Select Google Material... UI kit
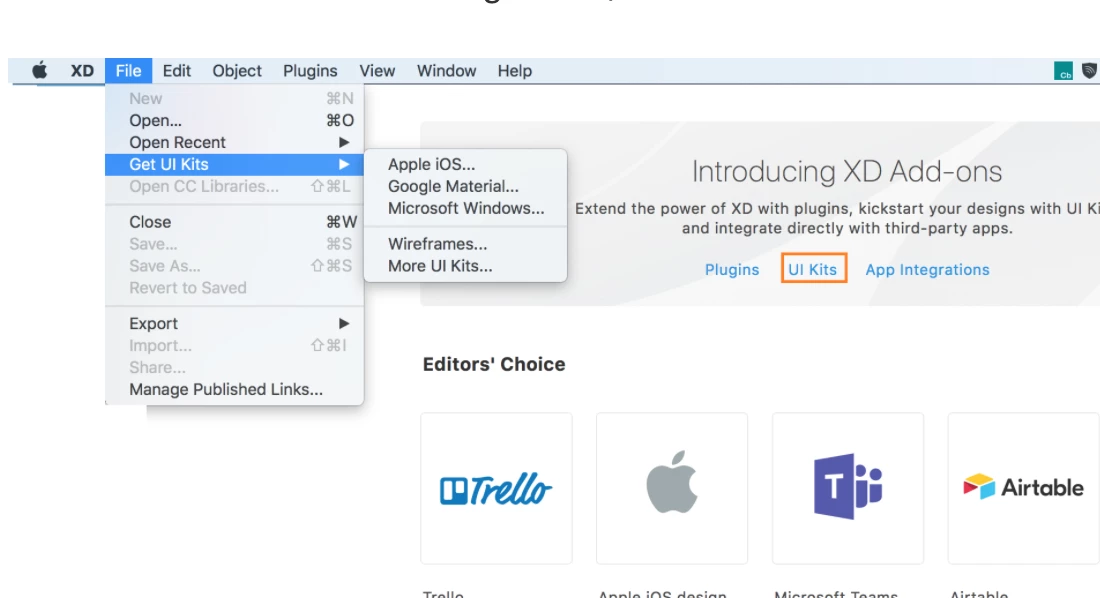Screen dimensions: 1100x598 [465, 186]
